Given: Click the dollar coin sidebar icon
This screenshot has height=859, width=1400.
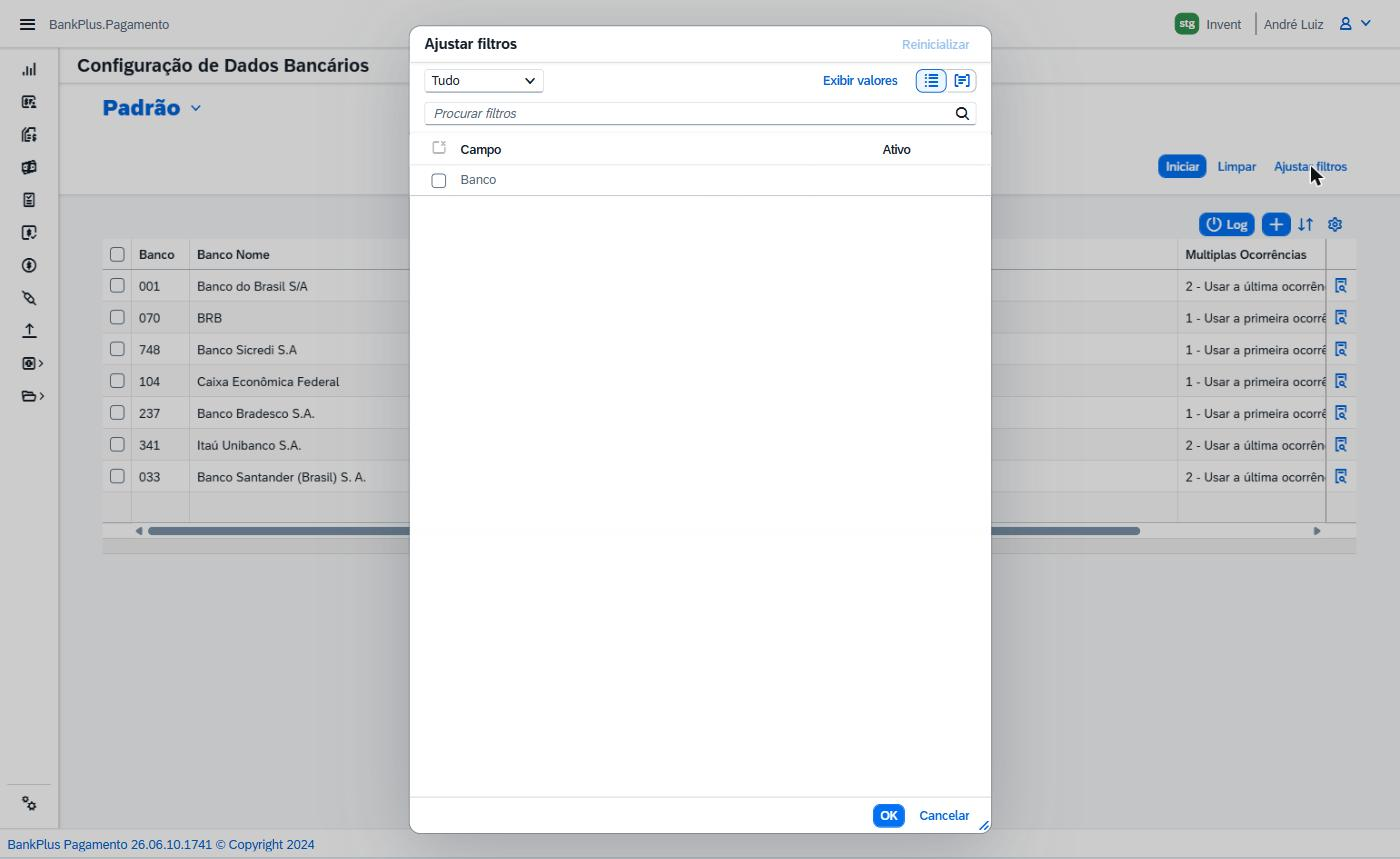Looking at the screenshot, I should click(x=29, y=265).
